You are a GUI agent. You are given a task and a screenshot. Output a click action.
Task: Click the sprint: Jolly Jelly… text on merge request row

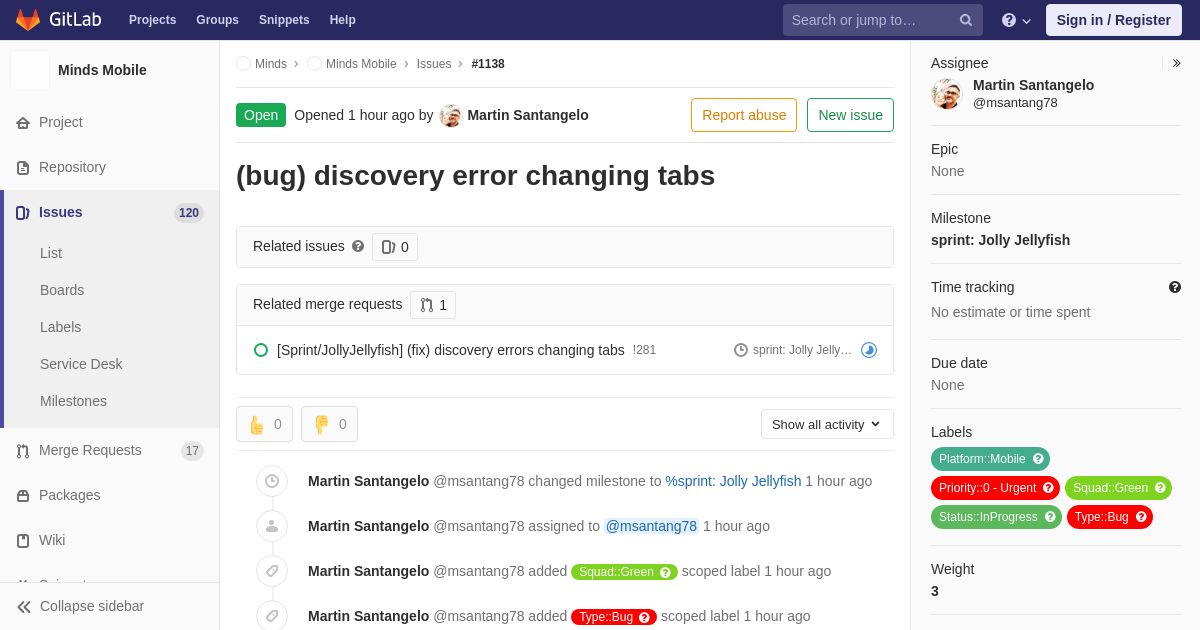tap(802, 350)
